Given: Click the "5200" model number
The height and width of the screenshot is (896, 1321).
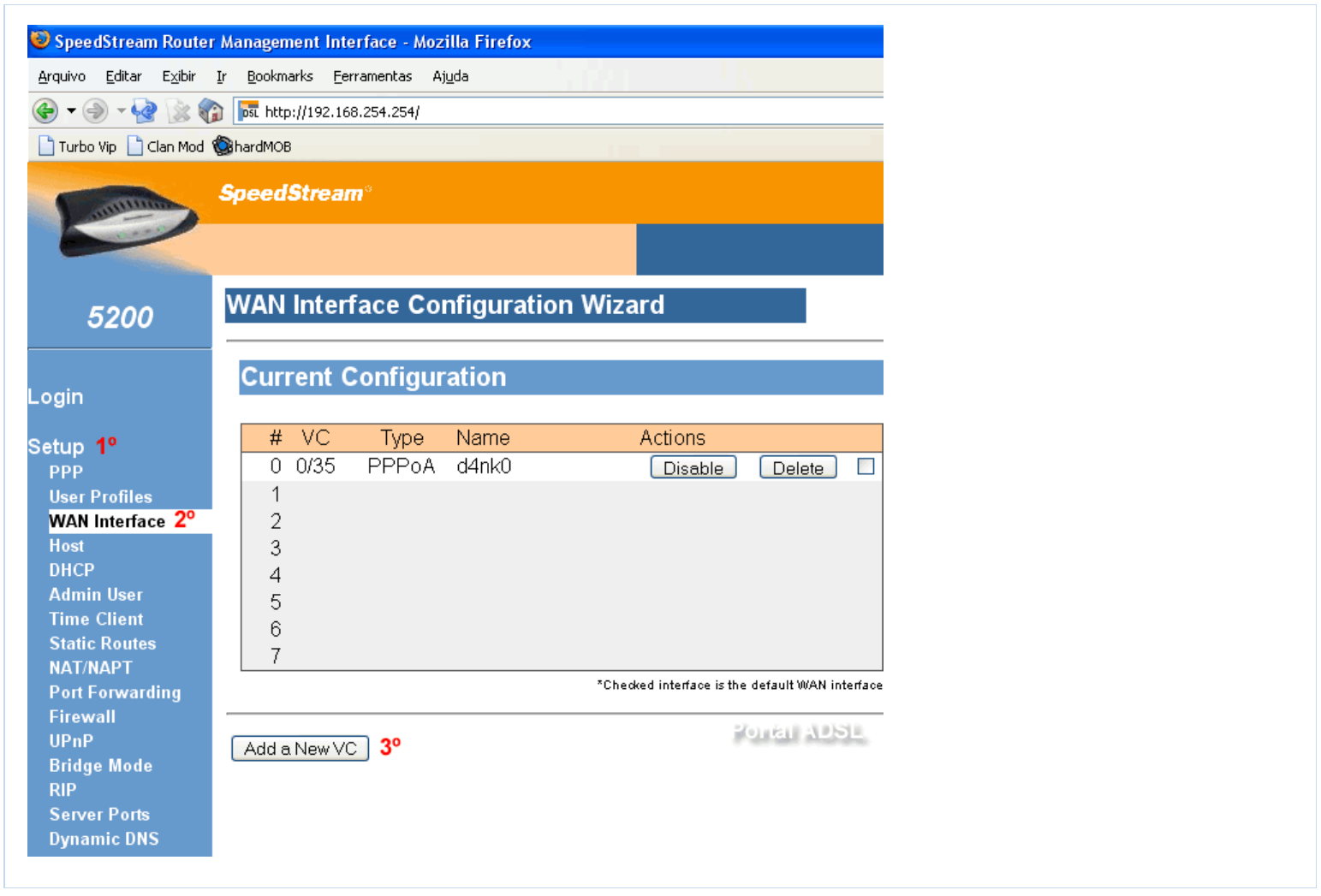Looking at the screenshot, I should click(x=120, y=317).
